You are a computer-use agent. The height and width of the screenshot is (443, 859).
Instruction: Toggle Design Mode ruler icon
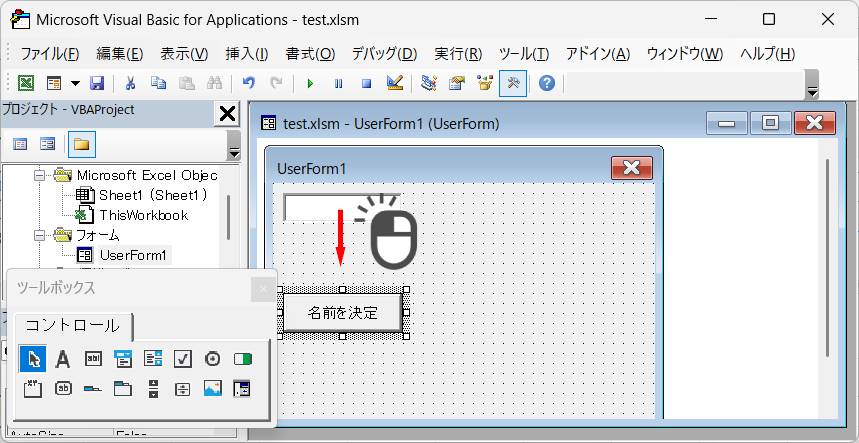[395, 83]
